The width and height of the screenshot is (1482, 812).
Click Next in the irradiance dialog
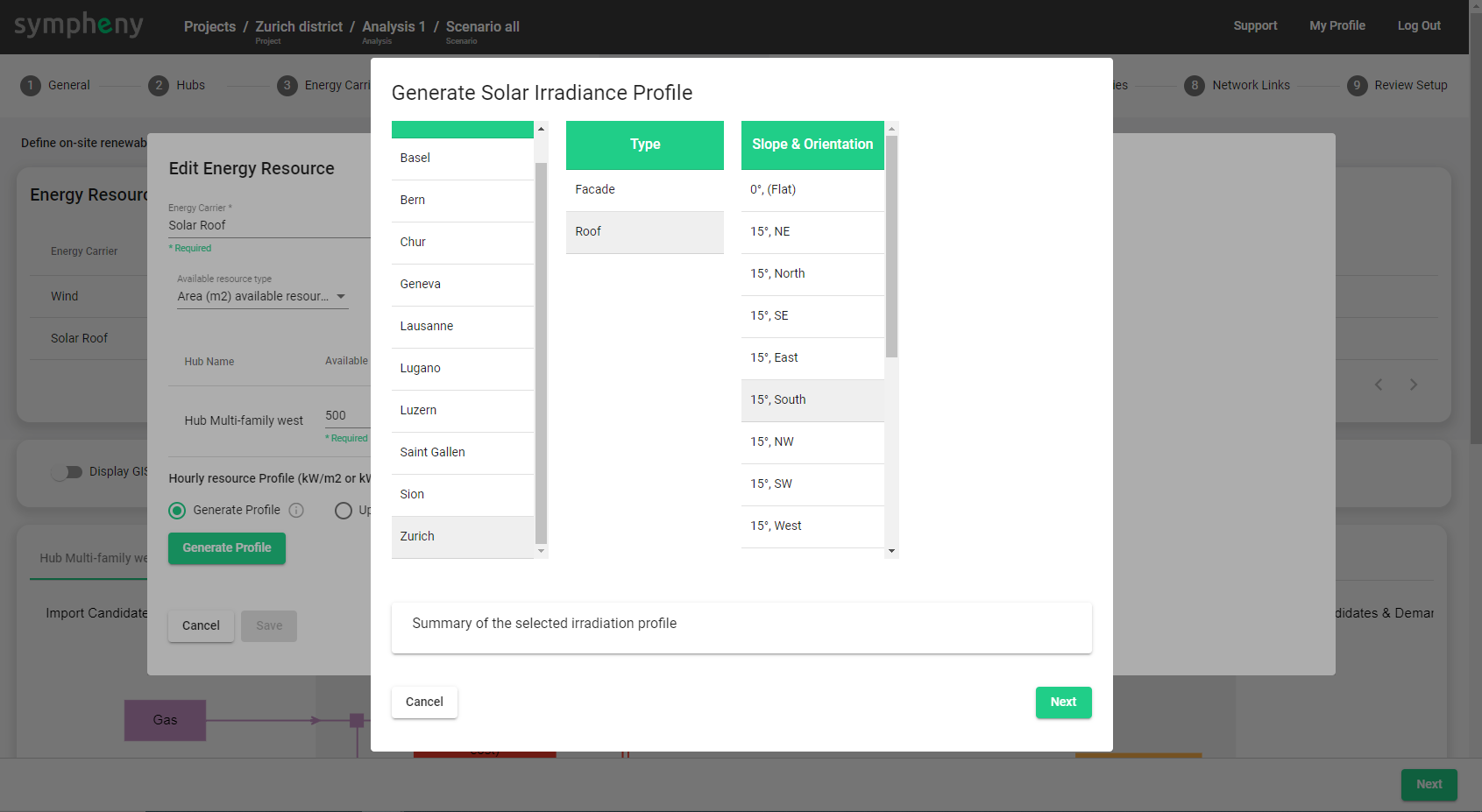point(1062,703)
